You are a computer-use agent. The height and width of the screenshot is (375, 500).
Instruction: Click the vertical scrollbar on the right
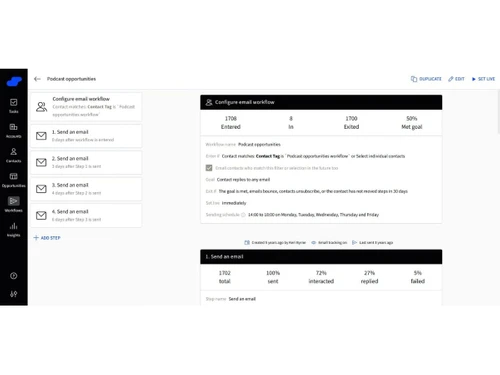pos(498,112)
